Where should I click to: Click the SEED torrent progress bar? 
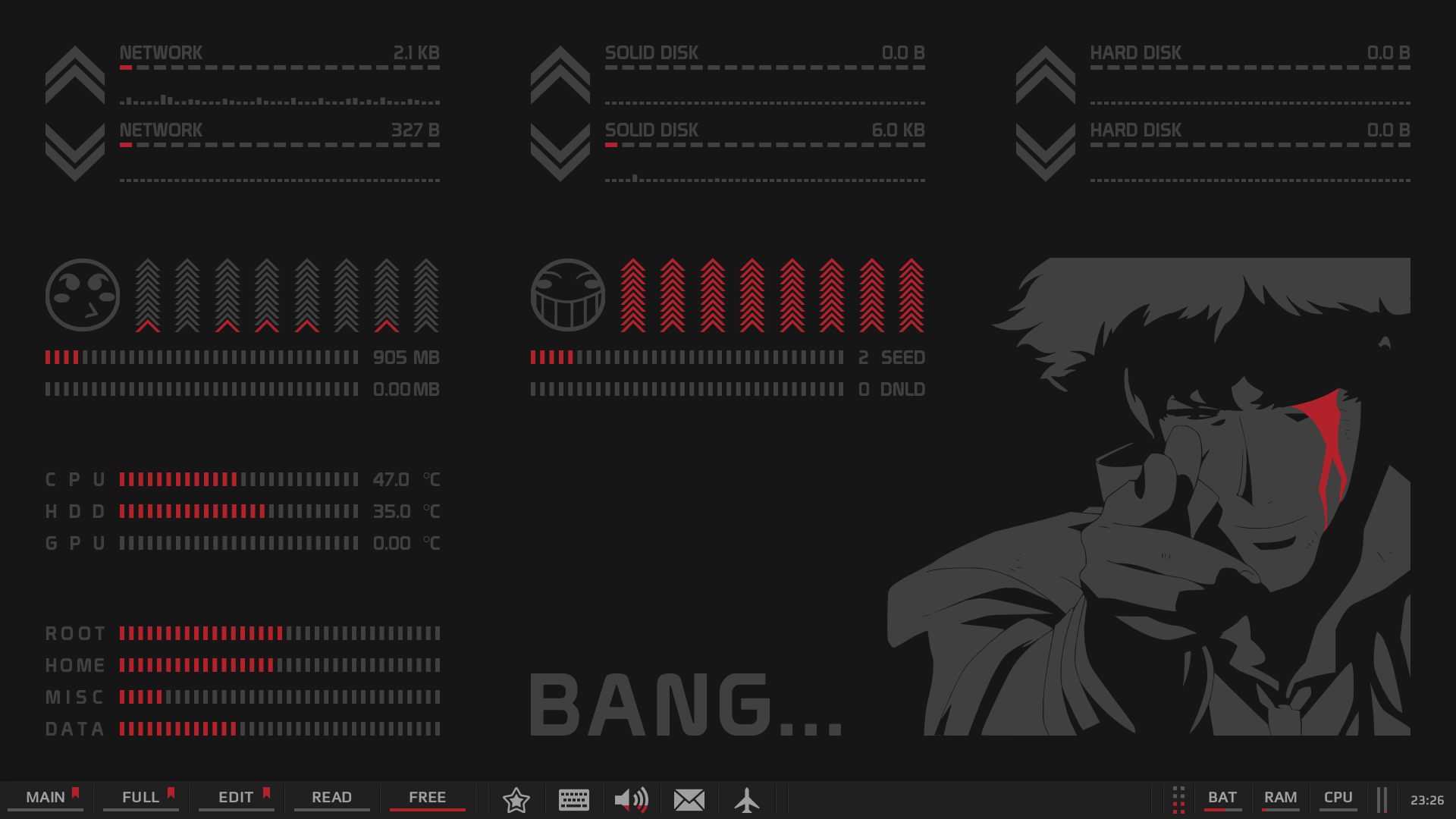click(x=687, y=357)
